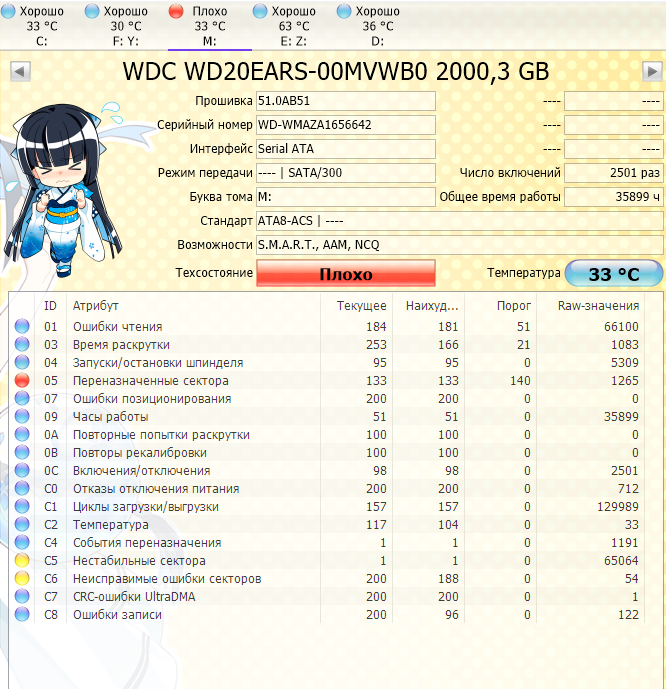Click the blue status orb above D:
Viewport: 666px width, 689px height.
(344, 11)
